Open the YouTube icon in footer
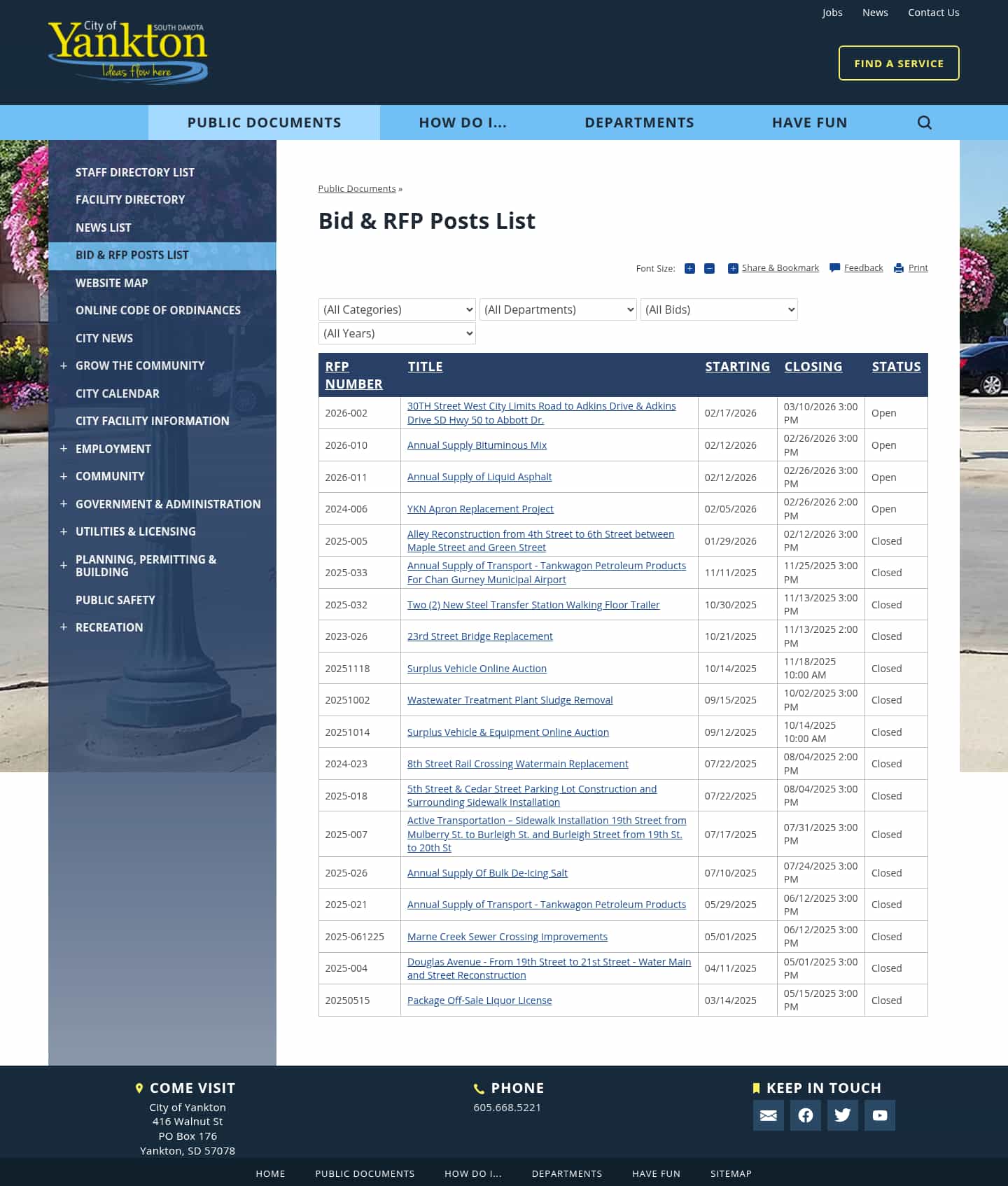The image size is (1008, 1186). pos(879,1115)
